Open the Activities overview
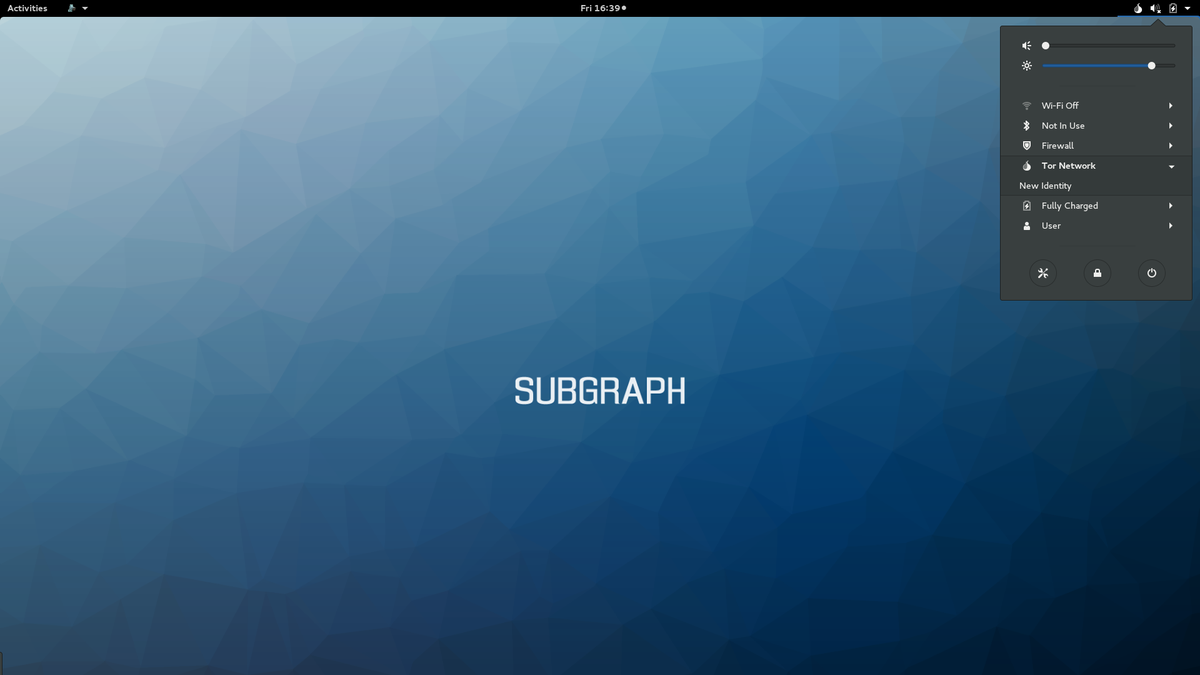The height and width of the screenshot is (675, 1200). coord(27,8)
